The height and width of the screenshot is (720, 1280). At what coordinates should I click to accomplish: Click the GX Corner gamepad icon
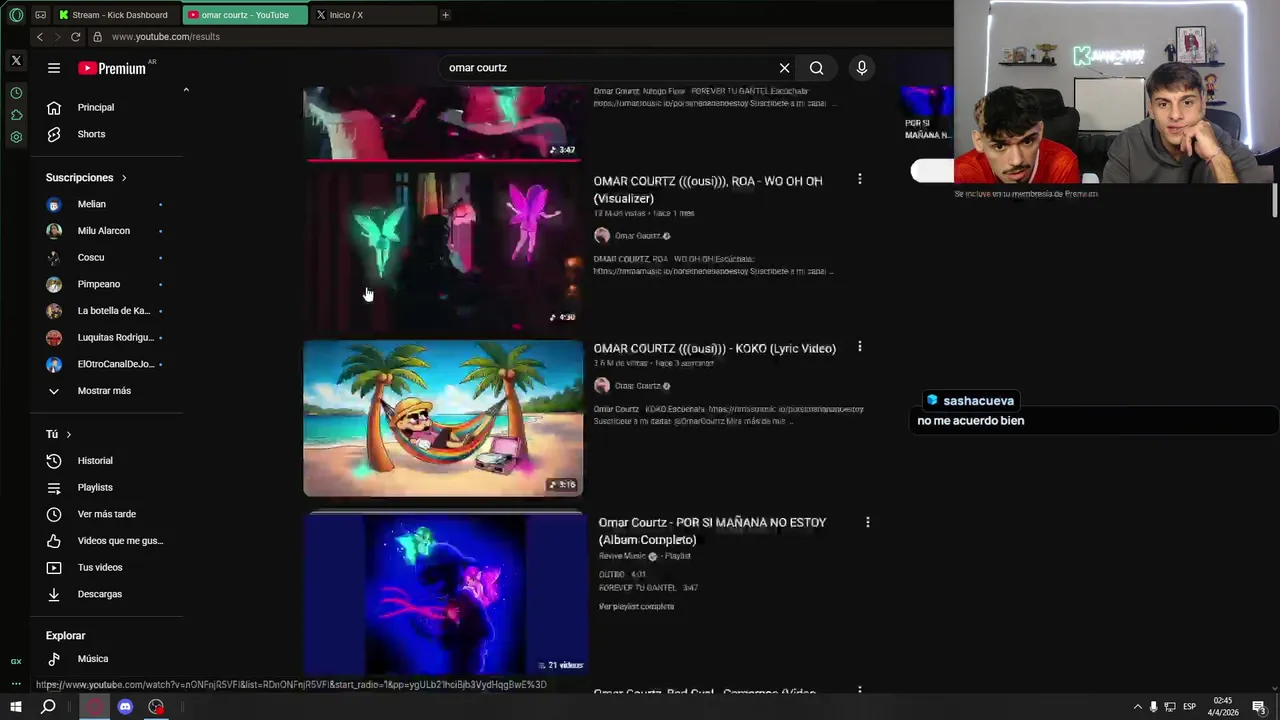click(x=40, y=15)
